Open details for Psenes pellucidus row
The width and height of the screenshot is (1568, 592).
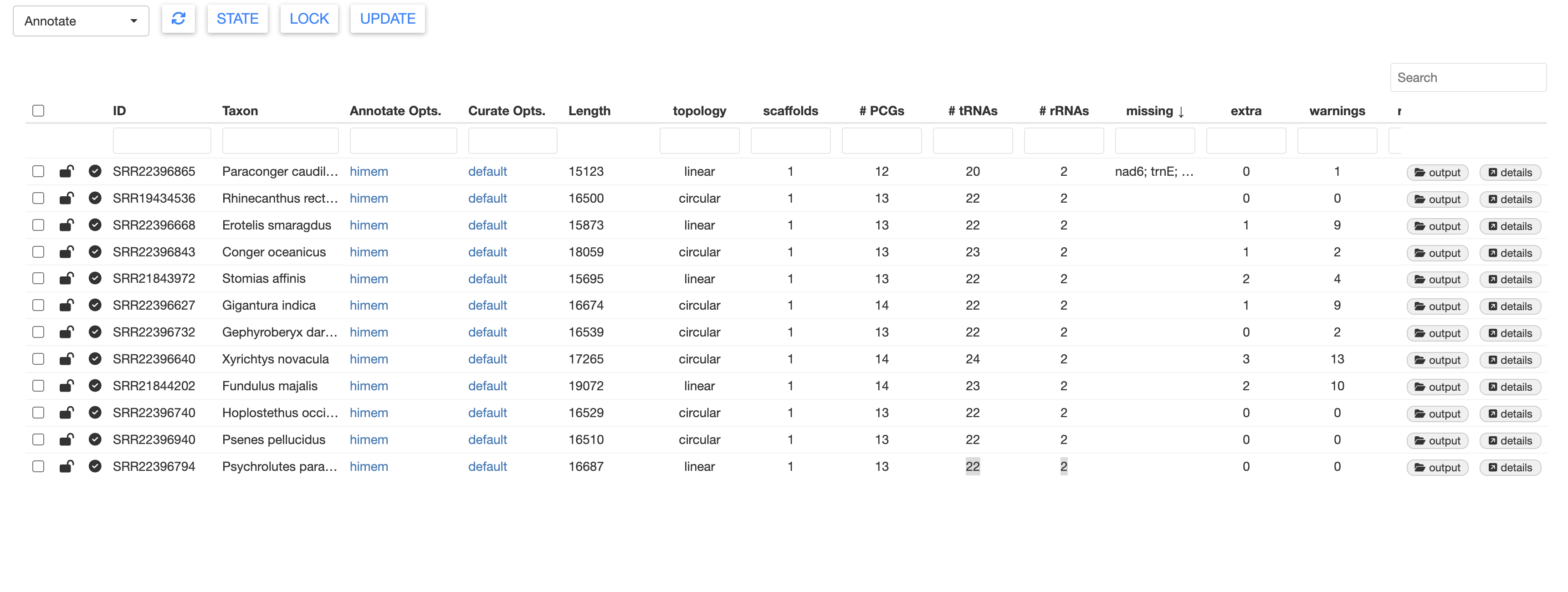1510,440
